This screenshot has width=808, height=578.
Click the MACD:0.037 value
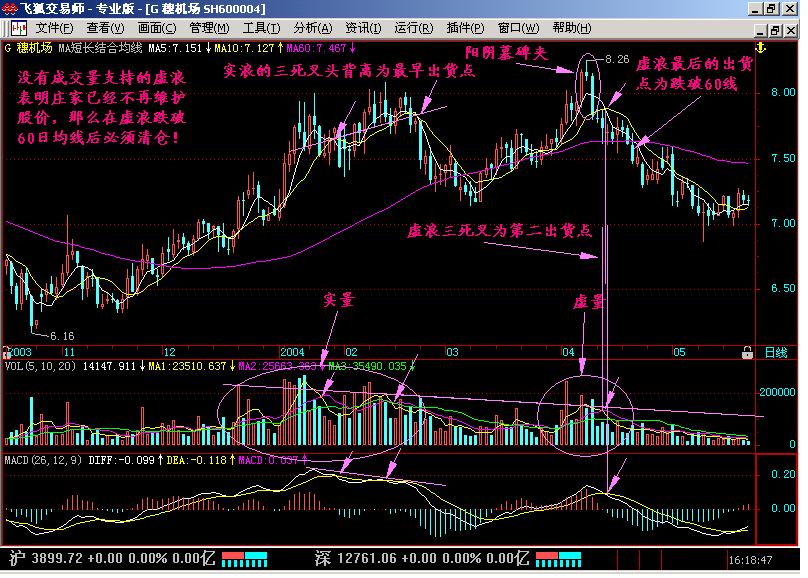pyautogui.click(x=268, y=460)
